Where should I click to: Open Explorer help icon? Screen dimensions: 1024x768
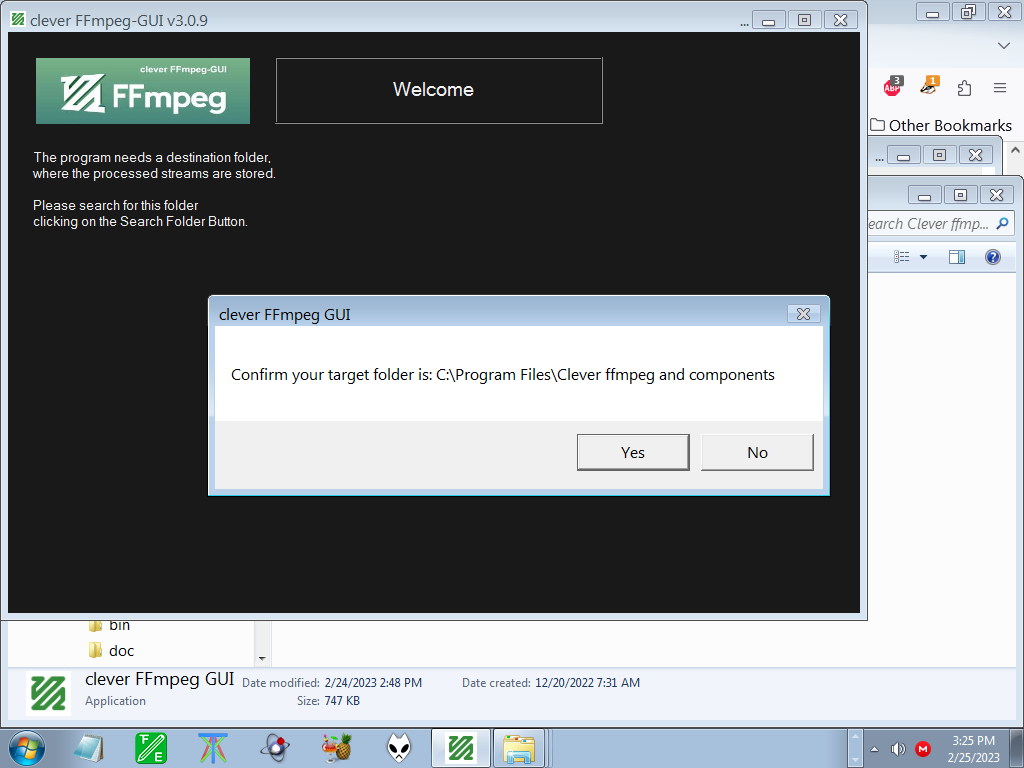coord(993,257)
